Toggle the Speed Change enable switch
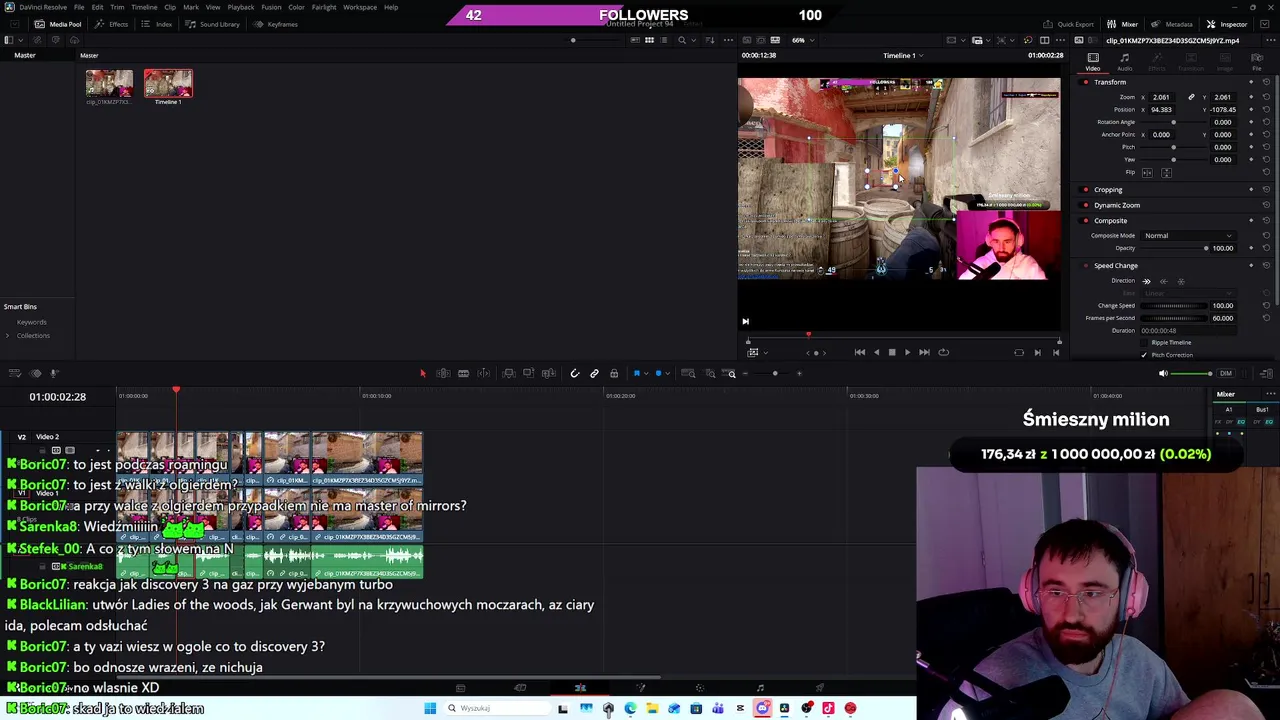1280x720 pixels. (x=1085, y=266)
